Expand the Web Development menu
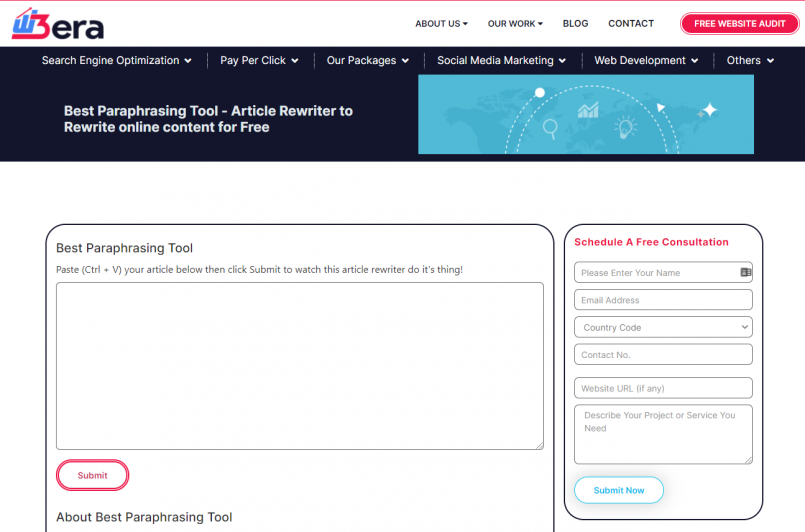 pos(646,61)
